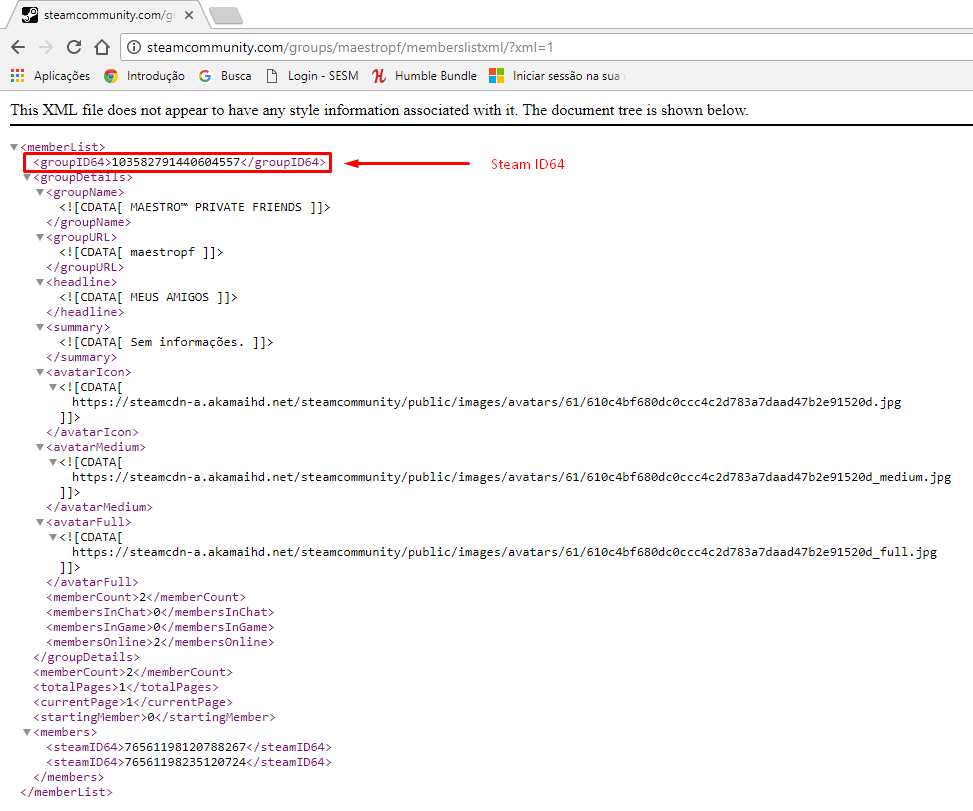The height and width of the screenshot is (811, 973).
Task: Collapse the members node
Action: [27, 732]
